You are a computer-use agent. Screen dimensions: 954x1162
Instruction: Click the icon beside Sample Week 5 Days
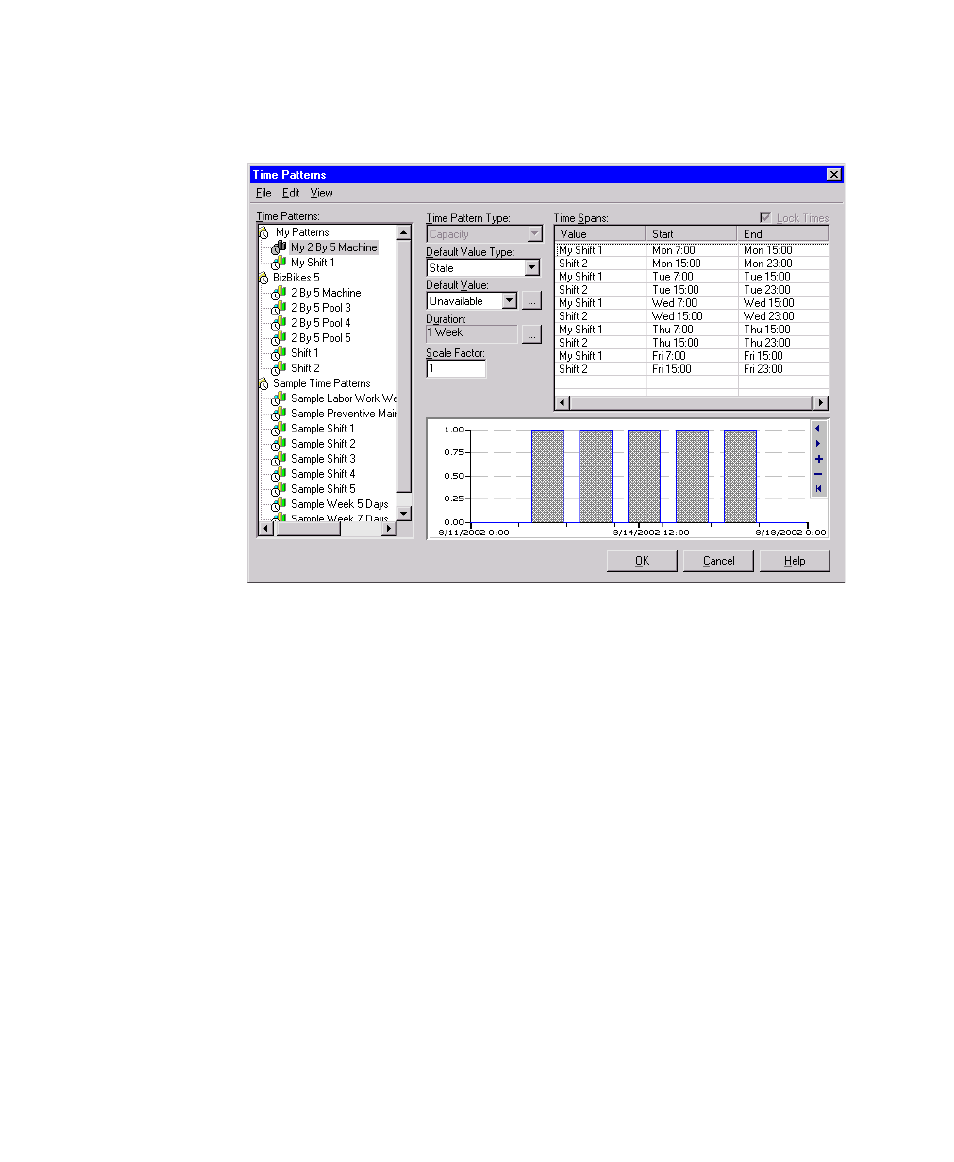coord(279,505)
